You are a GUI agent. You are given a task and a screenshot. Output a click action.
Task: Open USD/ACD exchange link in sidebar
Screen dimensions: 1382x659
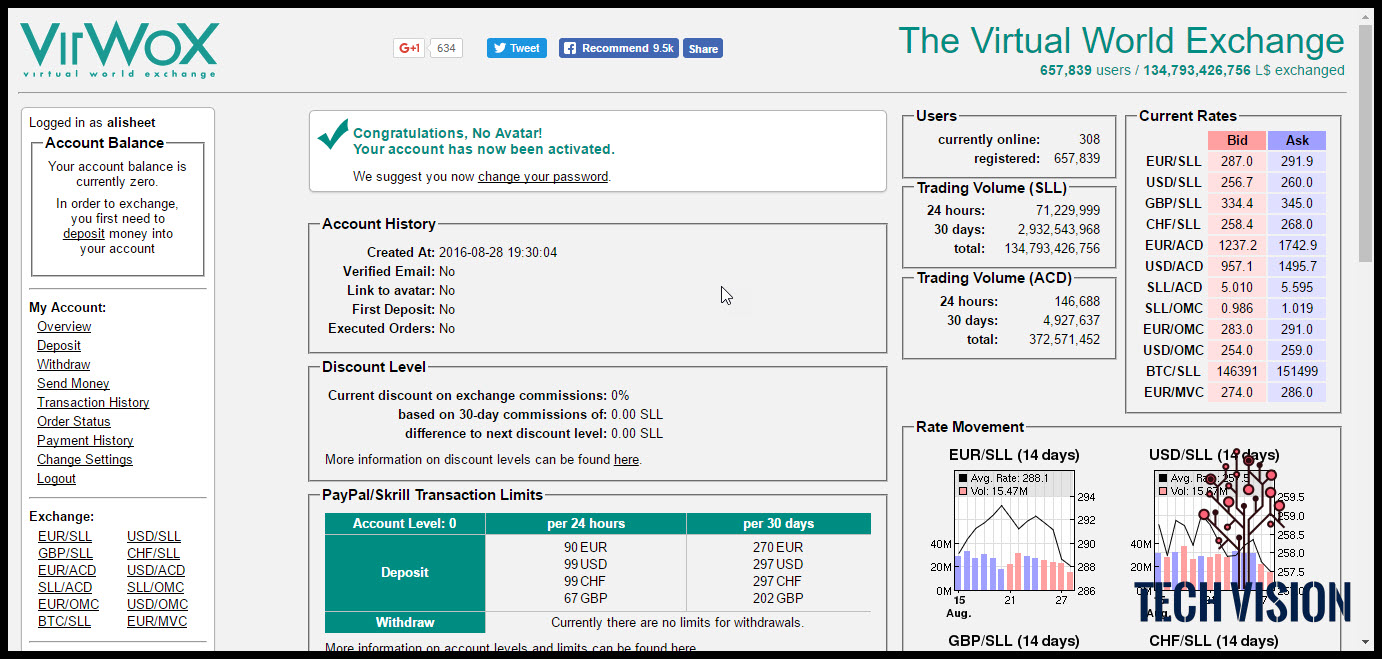click(156, 571)
